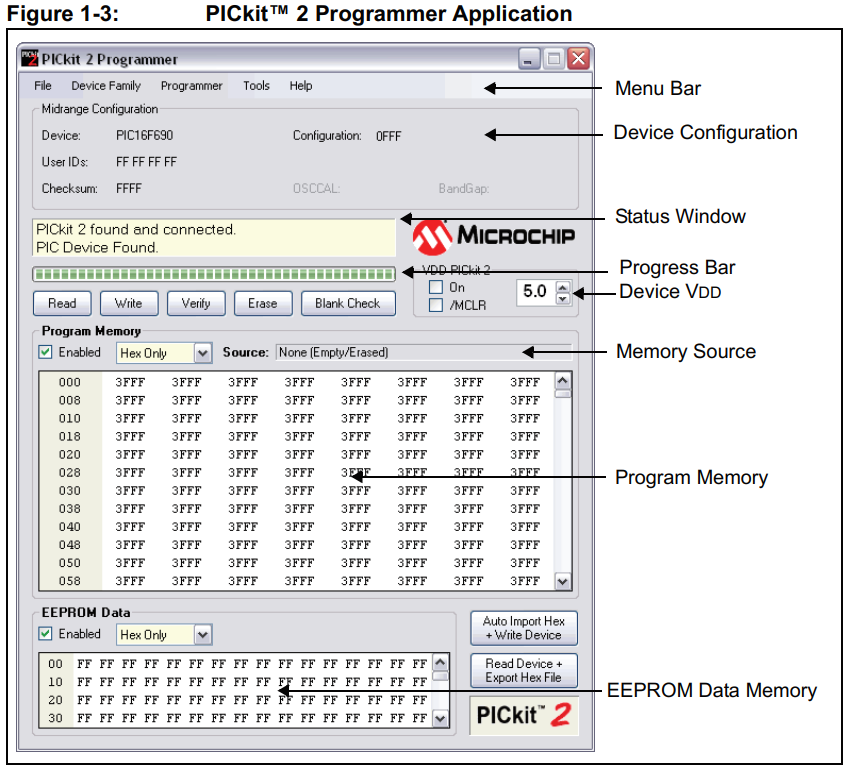
Task: Click the status message window
Action: 214,238
